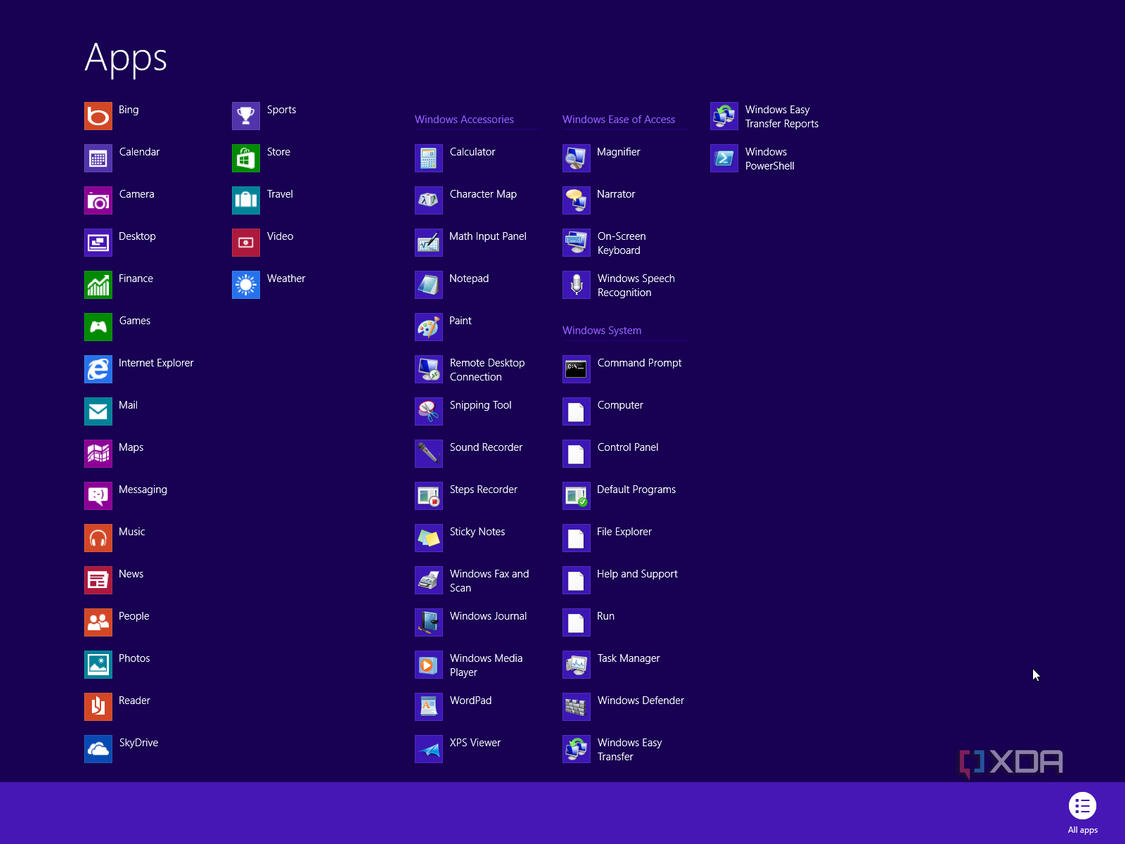1125x844 pixels.
Task: Open the Weather sun icon
Action: 245,285
